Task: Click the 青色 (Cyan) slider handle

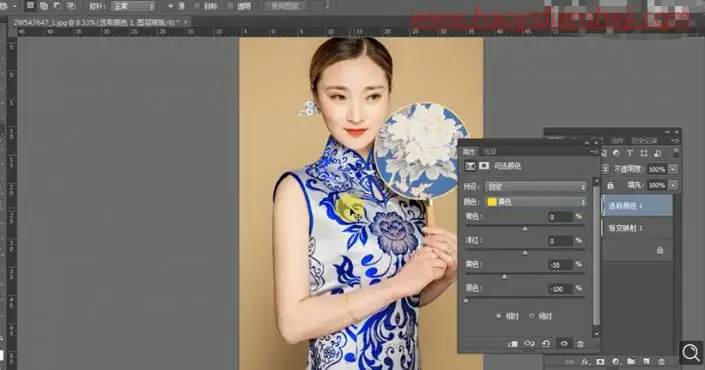Action: click(525, 229)
